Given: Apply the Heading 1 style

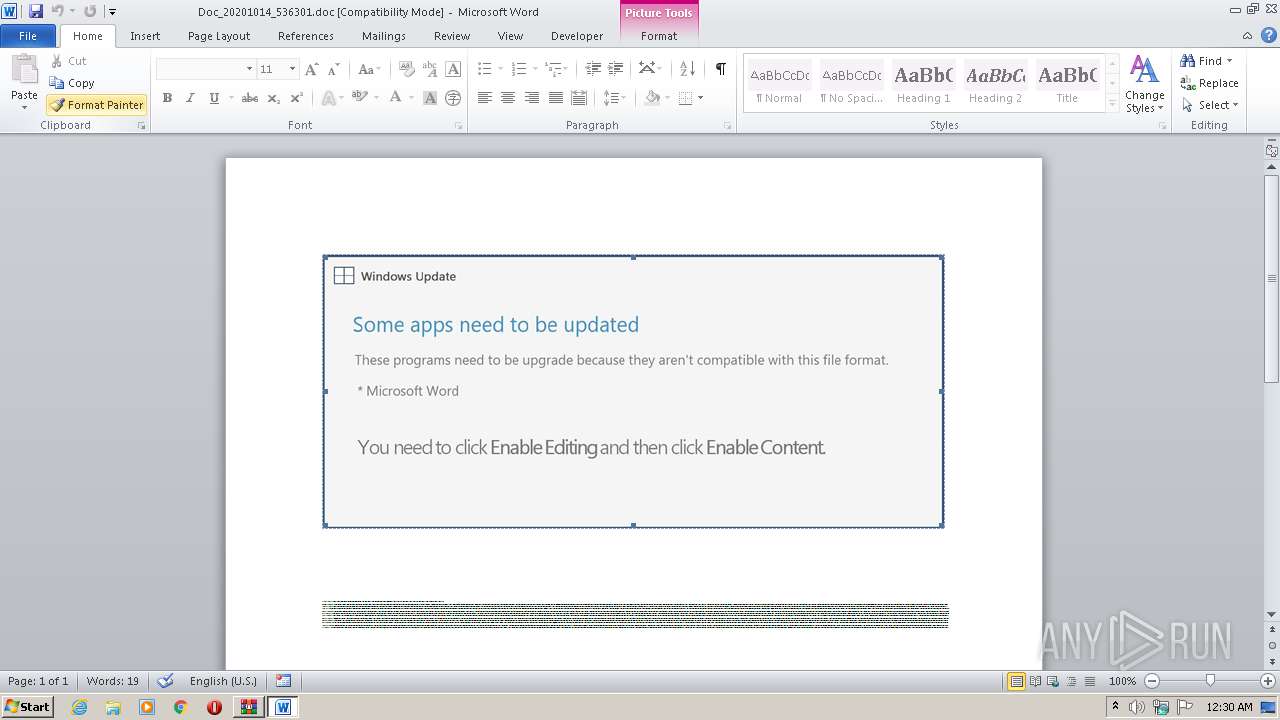Looking at the screenshot, I should 923,83.
